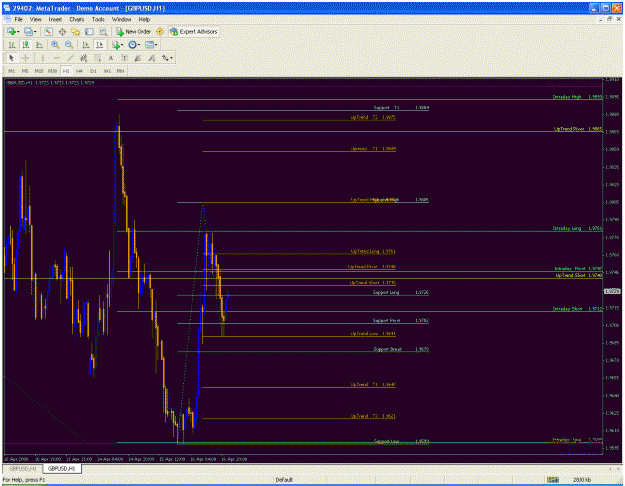Expand the Profiles dropdown arrow
Image resolution: width=625 pixels, height=486 pixels.
coord(35,31)
